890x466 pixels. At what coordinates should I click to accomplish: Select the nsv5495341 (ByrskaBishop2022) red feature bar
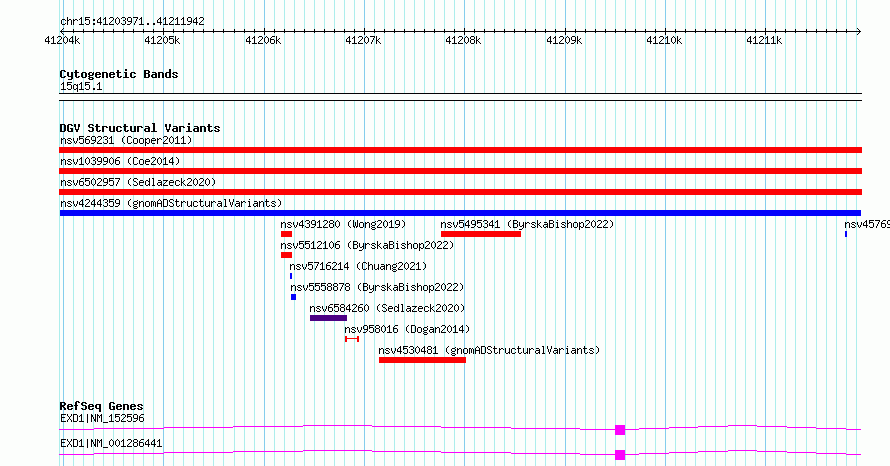click(481, 234)
